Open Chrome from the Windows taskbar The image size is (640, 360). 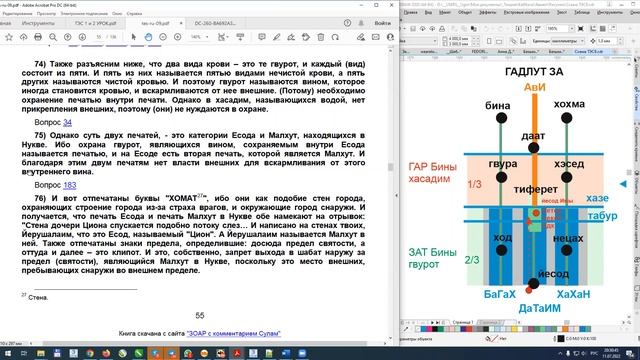[x=90, y=353]
